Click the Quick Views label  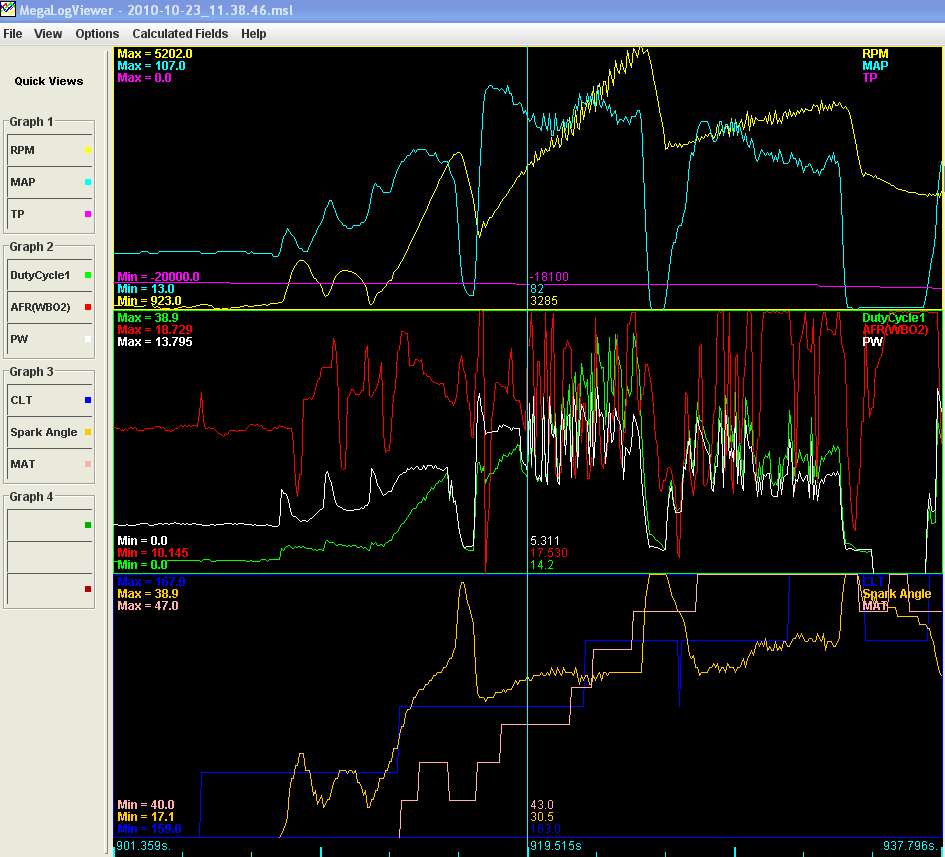point(49,81)
